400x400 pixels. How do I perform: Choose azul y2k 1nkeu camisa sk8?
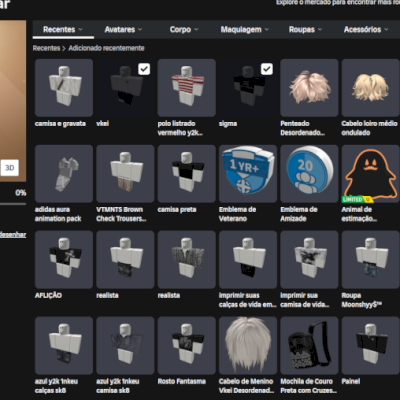click(125, 345)
